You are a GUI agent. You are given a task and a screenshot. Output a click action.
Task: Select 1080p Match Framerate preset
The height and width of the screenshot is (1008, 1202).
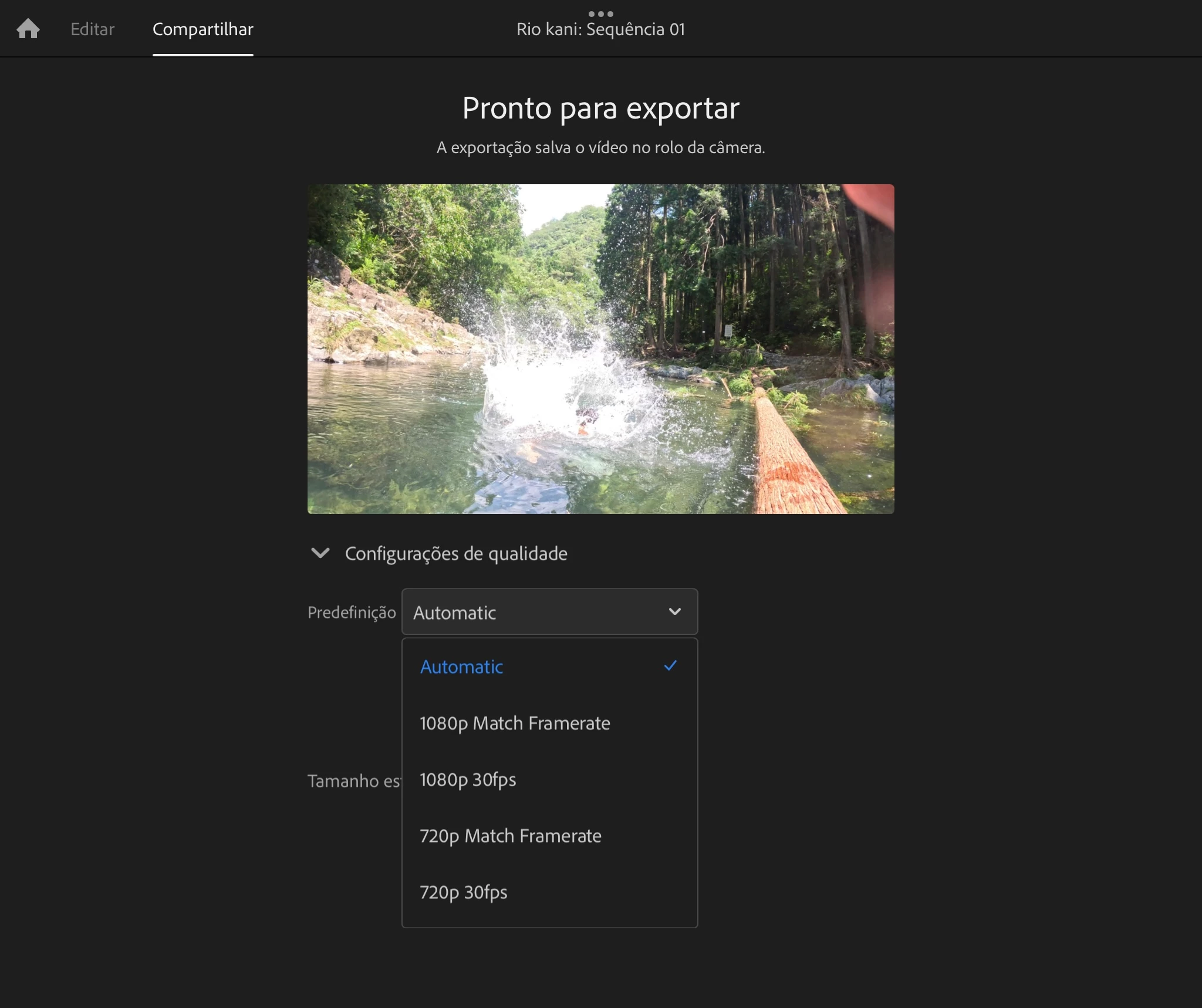(515, 723)
